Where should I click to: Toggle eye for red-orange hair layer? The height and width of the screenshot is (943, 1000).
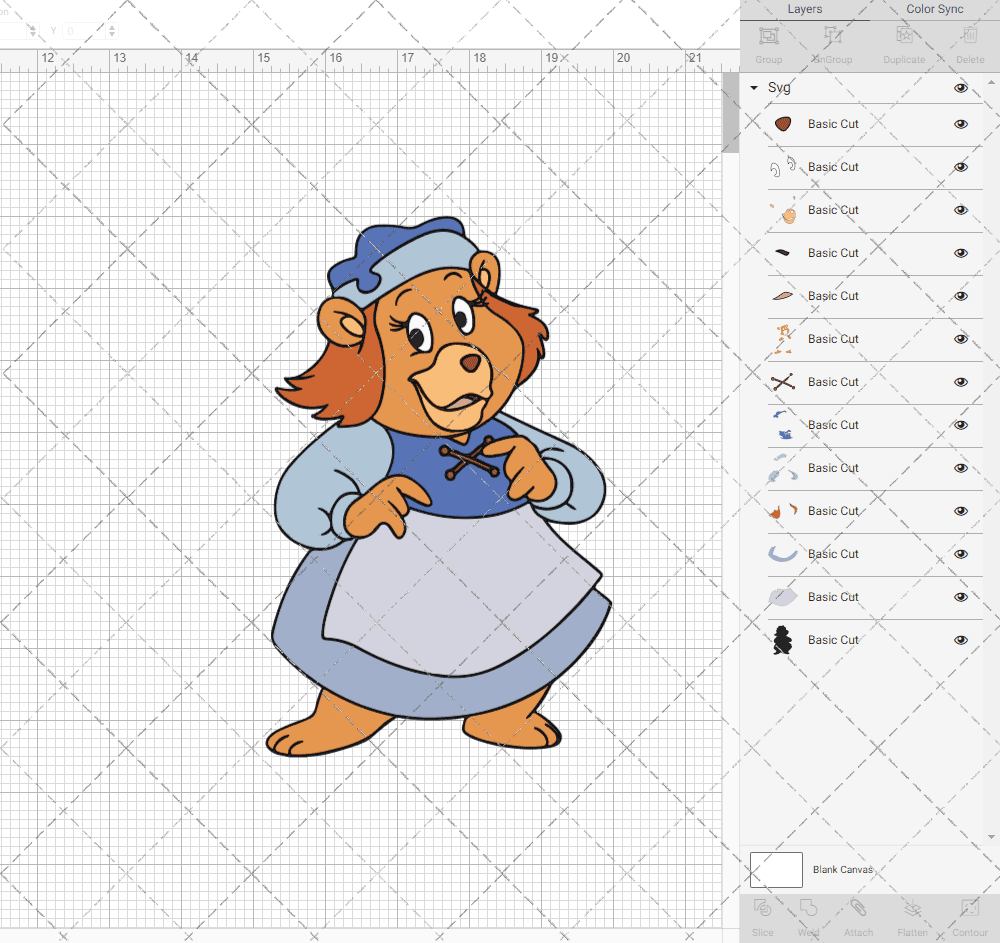click(960, 511)
